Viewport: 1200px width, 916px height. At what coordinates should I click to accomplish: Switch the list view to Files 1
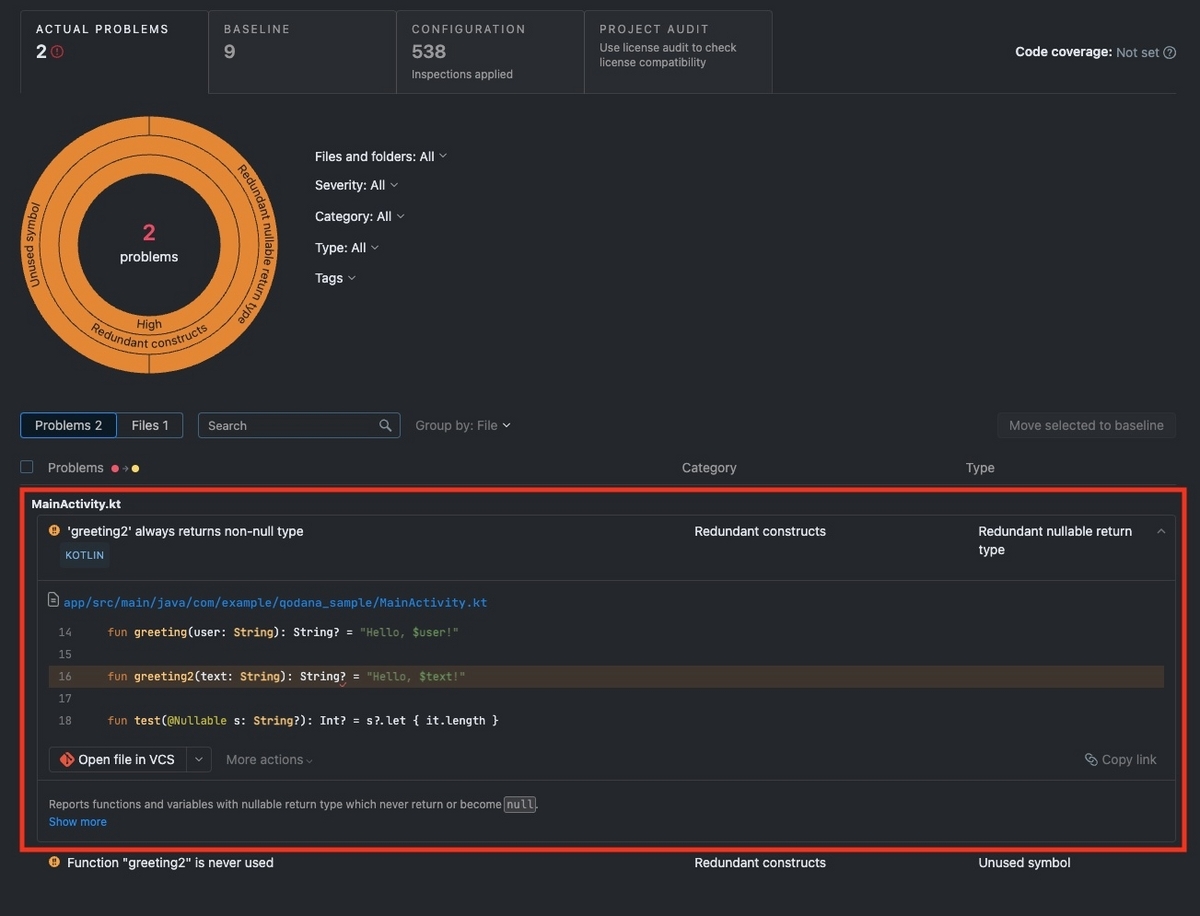click(150, 426)
